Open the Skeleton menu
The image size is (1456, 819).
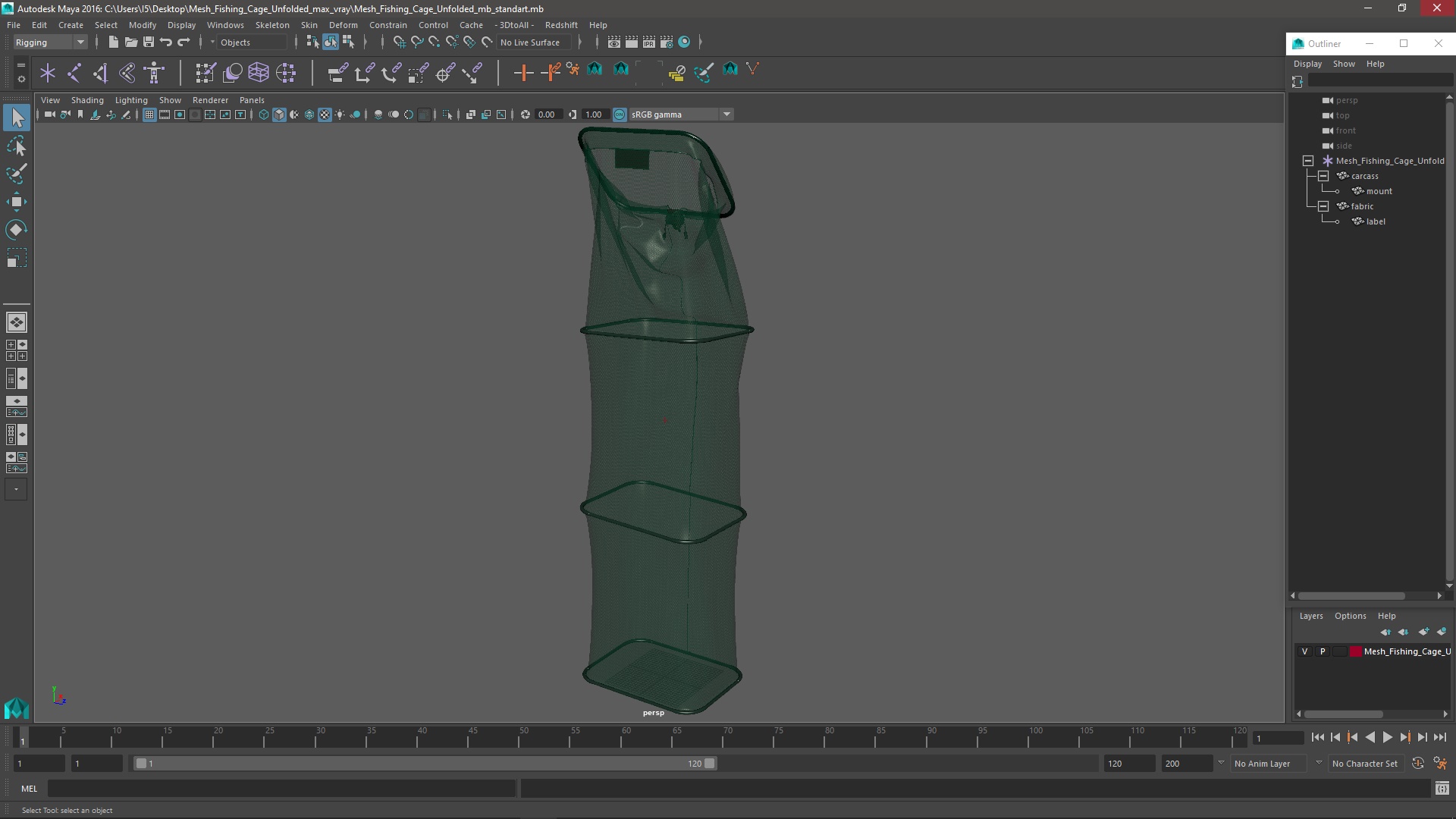tap(272, 25)
